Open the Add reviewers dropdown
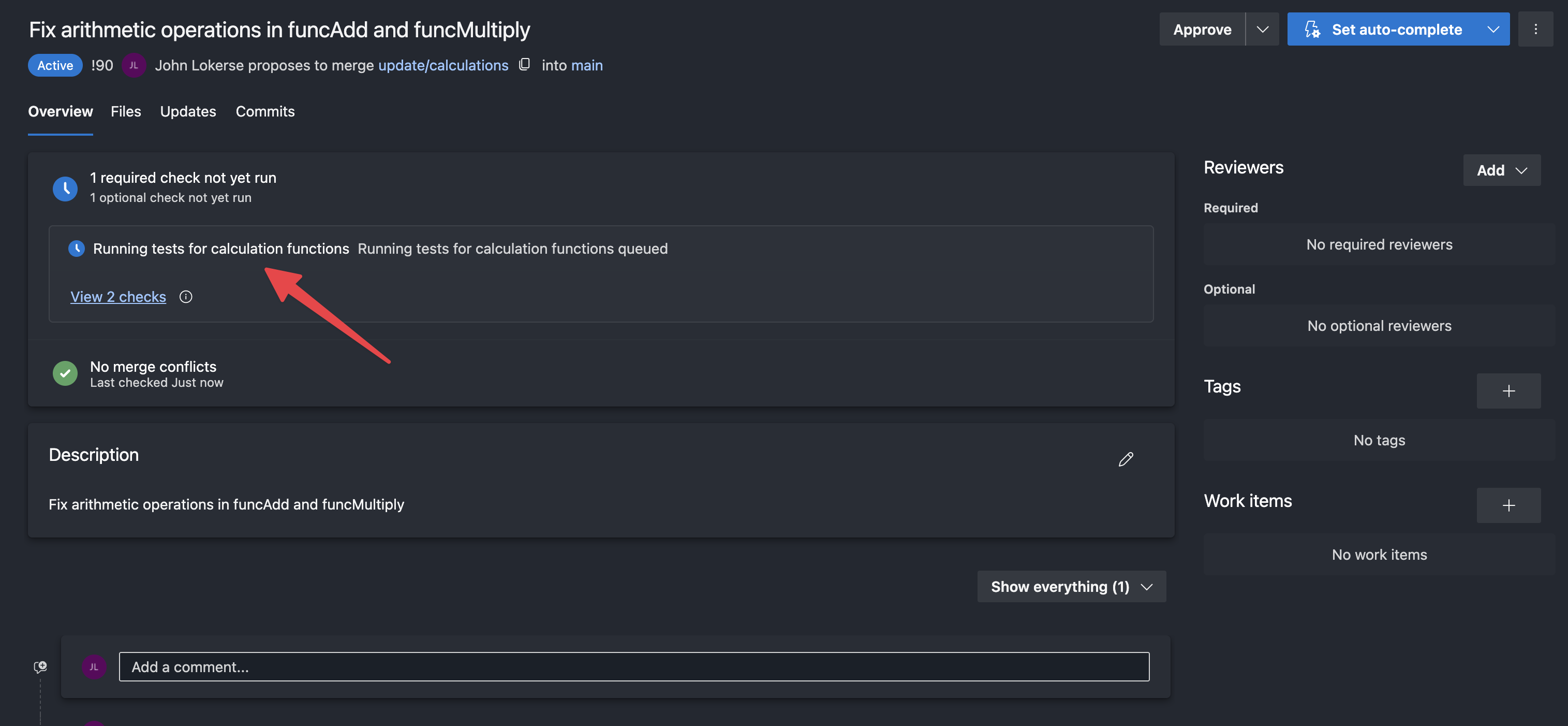 (x=1501, y=170)
